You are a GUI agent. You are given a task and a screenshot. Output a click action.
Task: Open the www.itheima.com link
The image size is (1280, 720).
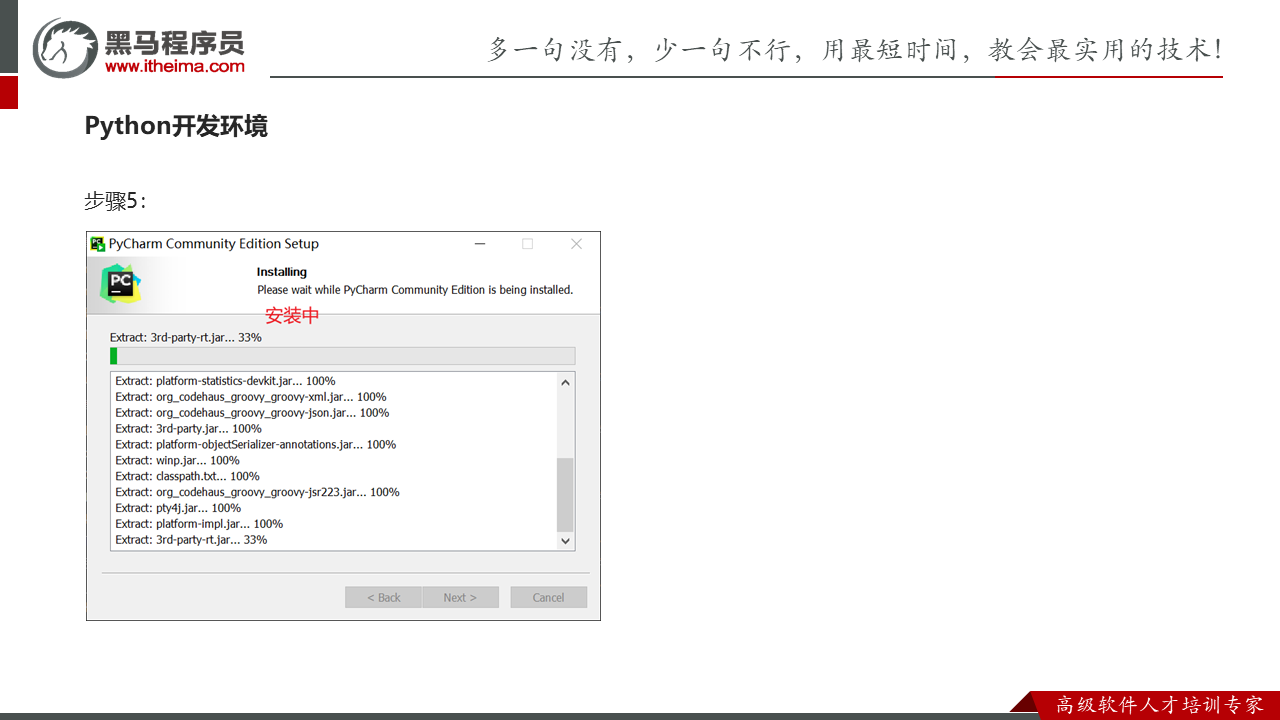coord(174,66)
